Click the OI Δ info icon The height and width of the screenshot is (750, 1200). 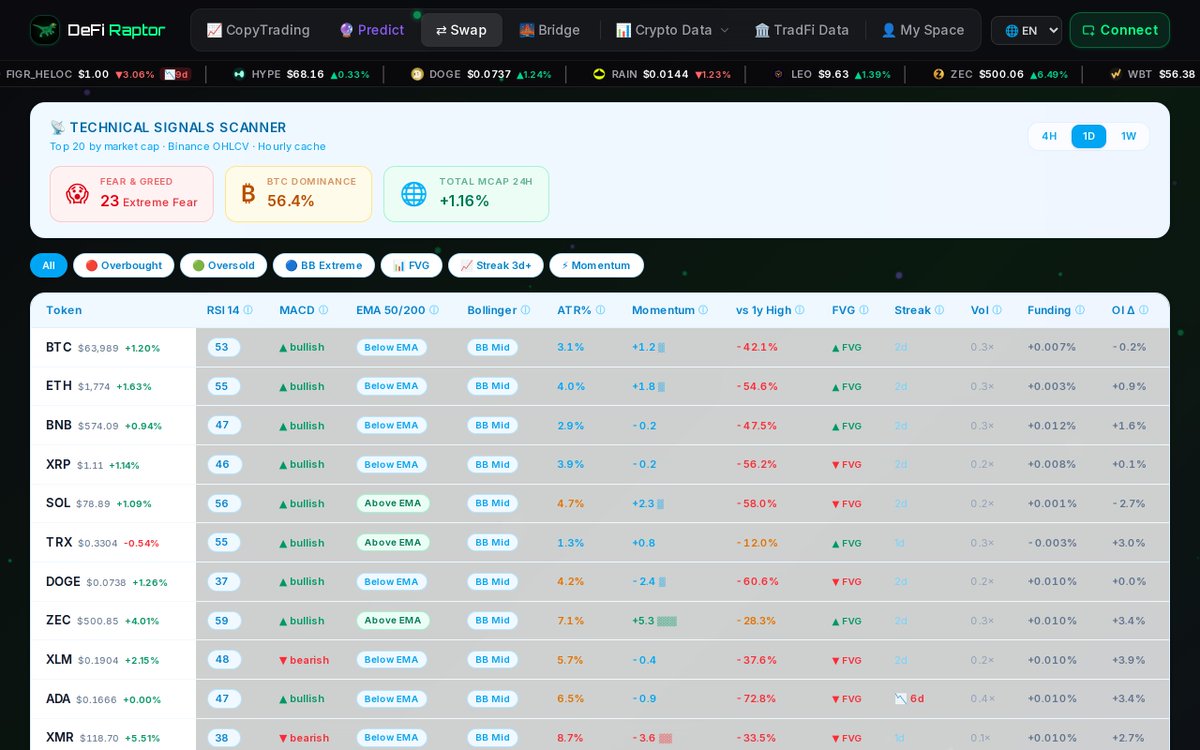click(1143, 310)
